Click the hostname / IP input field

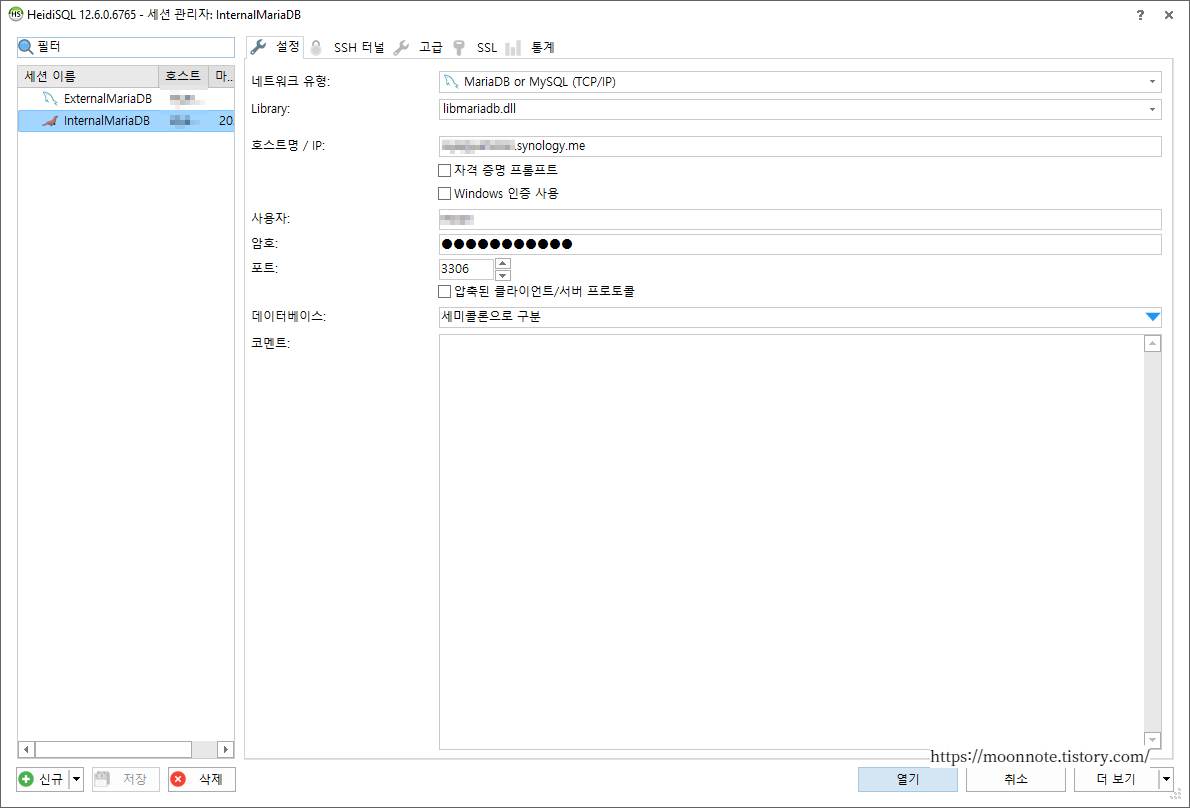[x=800, y=146]
